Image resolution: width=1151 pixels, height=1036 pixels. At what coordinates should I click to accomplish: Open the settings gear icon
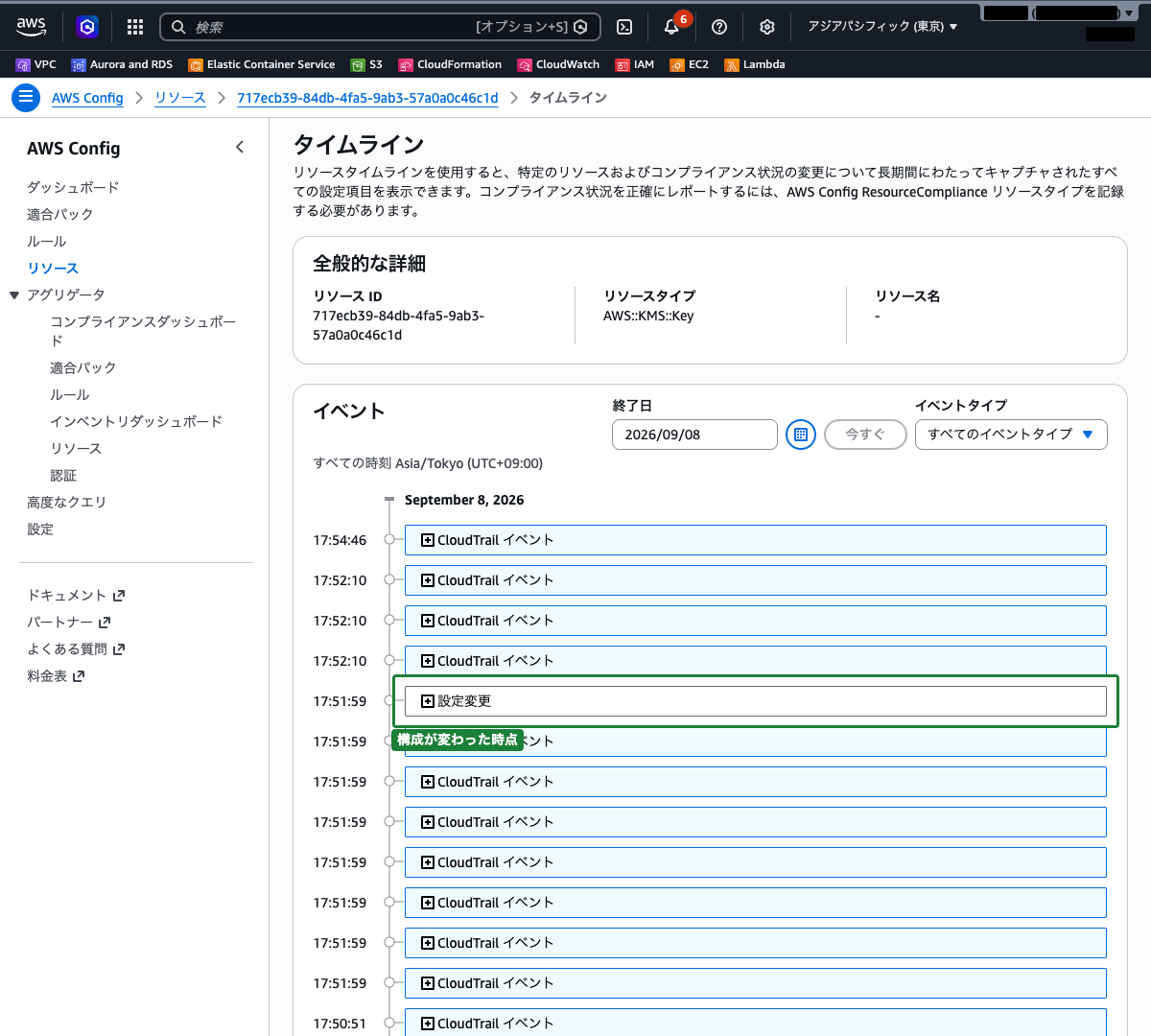(x=766, y=27)
